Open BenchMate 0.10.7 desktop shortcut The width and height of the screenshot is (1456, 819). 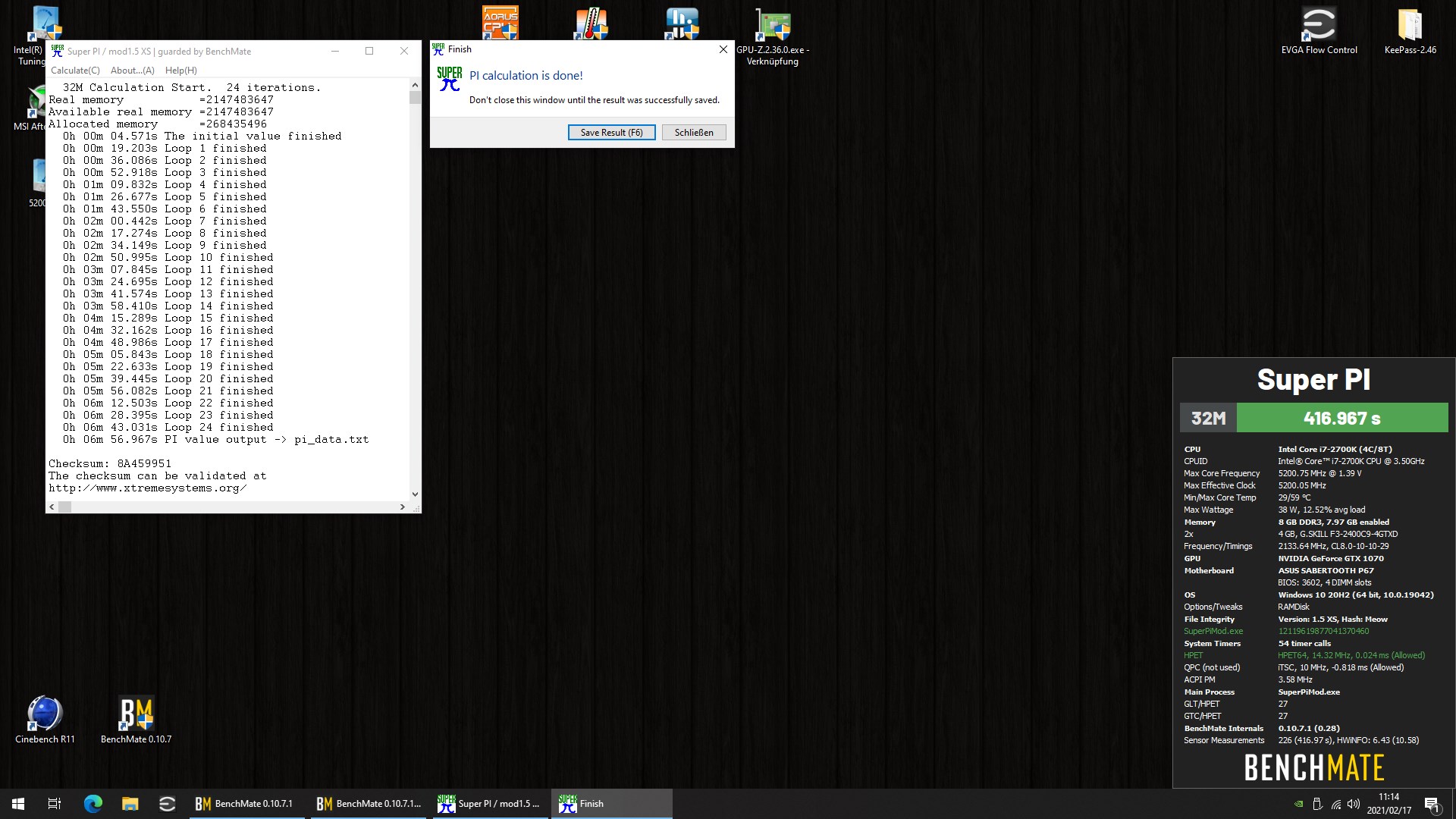click(136, 720)
